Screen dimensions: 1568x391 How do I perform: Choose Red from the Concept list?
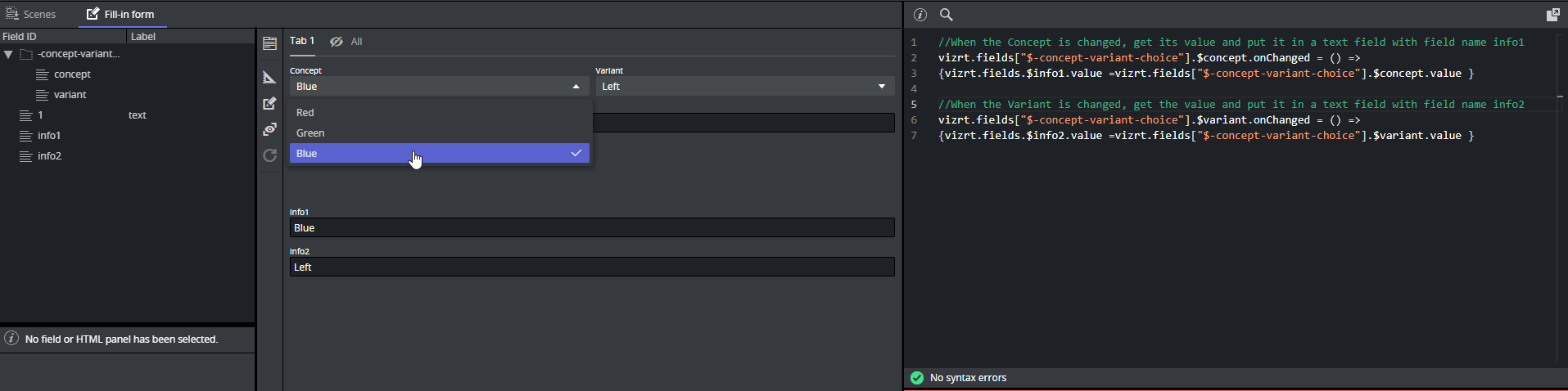pyautogui.click(x=305, y=113)
